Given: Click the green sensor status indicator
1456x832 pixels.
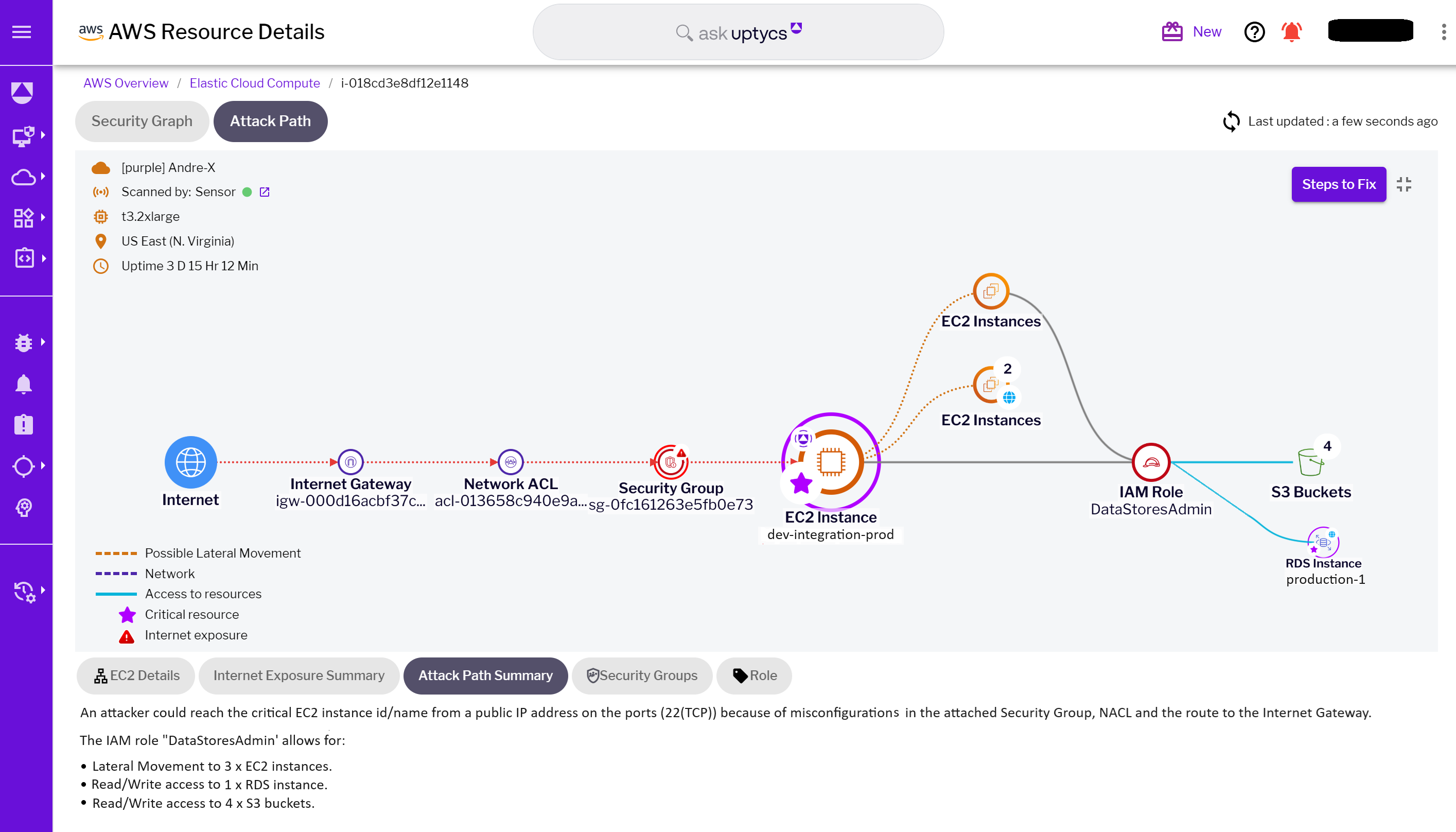Looking at the screenshot, I should [246, 192].
